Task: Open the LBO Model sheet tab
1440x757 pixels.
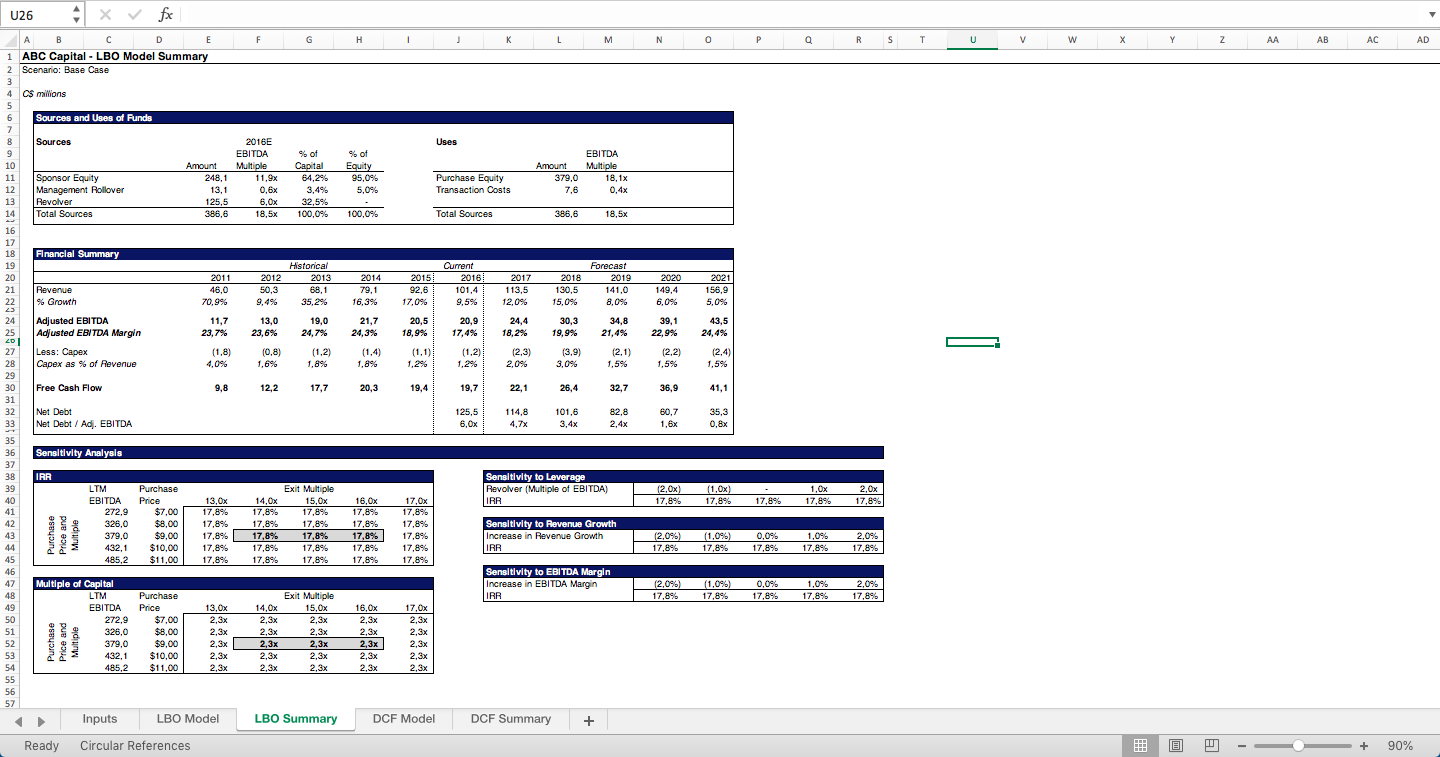Action: tap(188, 719)
